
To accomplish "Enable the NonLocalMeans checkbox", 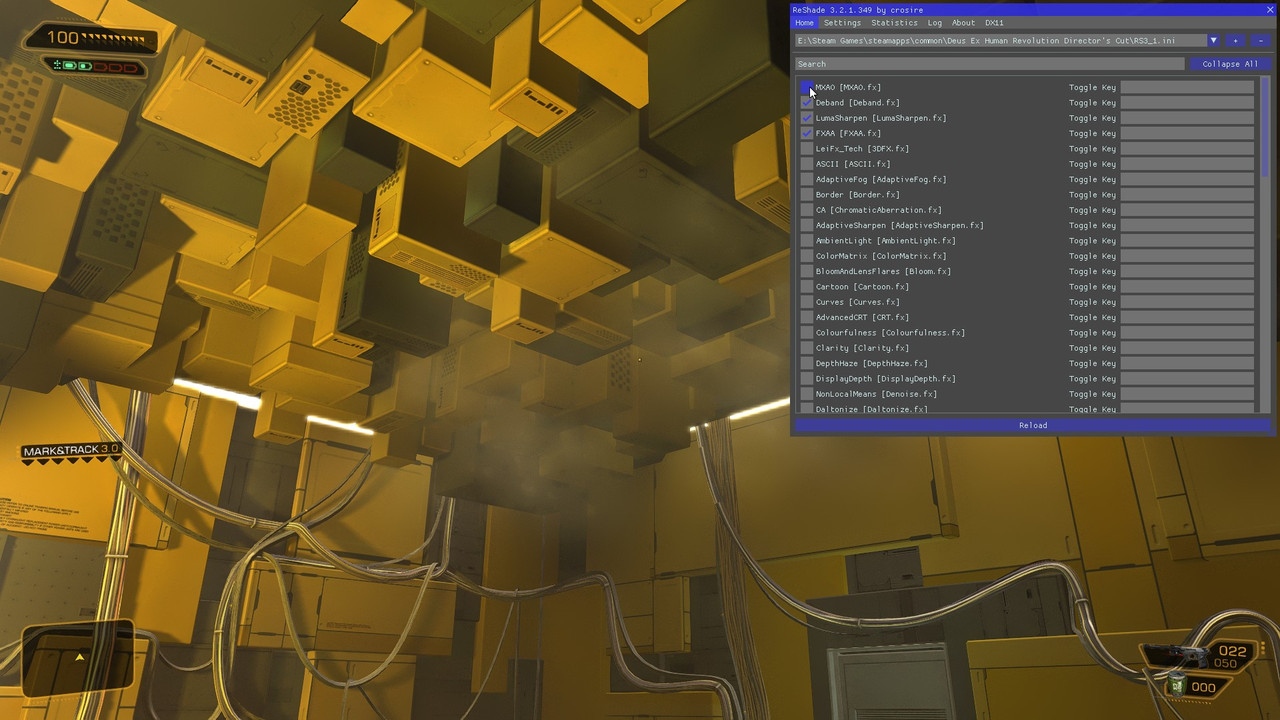I will pos(807,394).
